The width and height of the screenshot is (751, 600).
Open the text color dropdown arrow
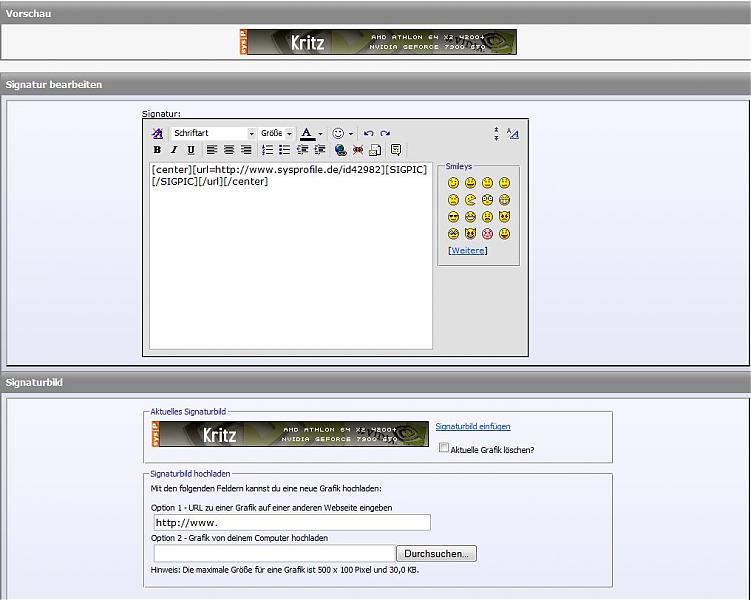pos(320,133)
